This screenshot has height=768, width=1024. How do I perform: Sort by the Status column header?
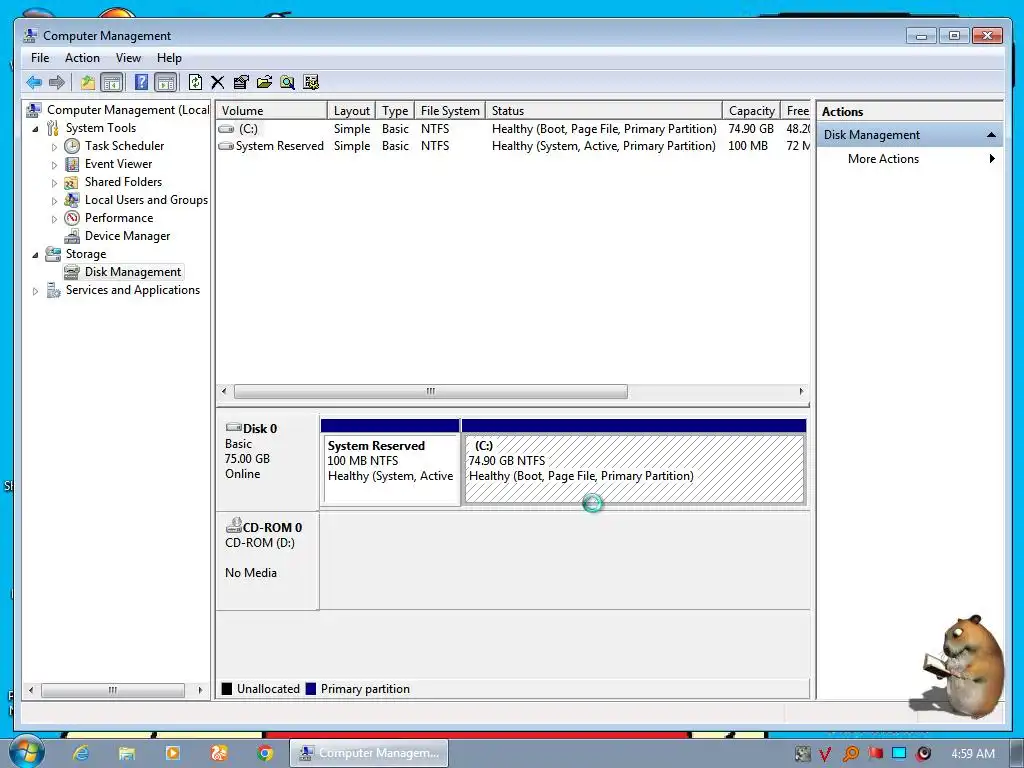point(604,110)
